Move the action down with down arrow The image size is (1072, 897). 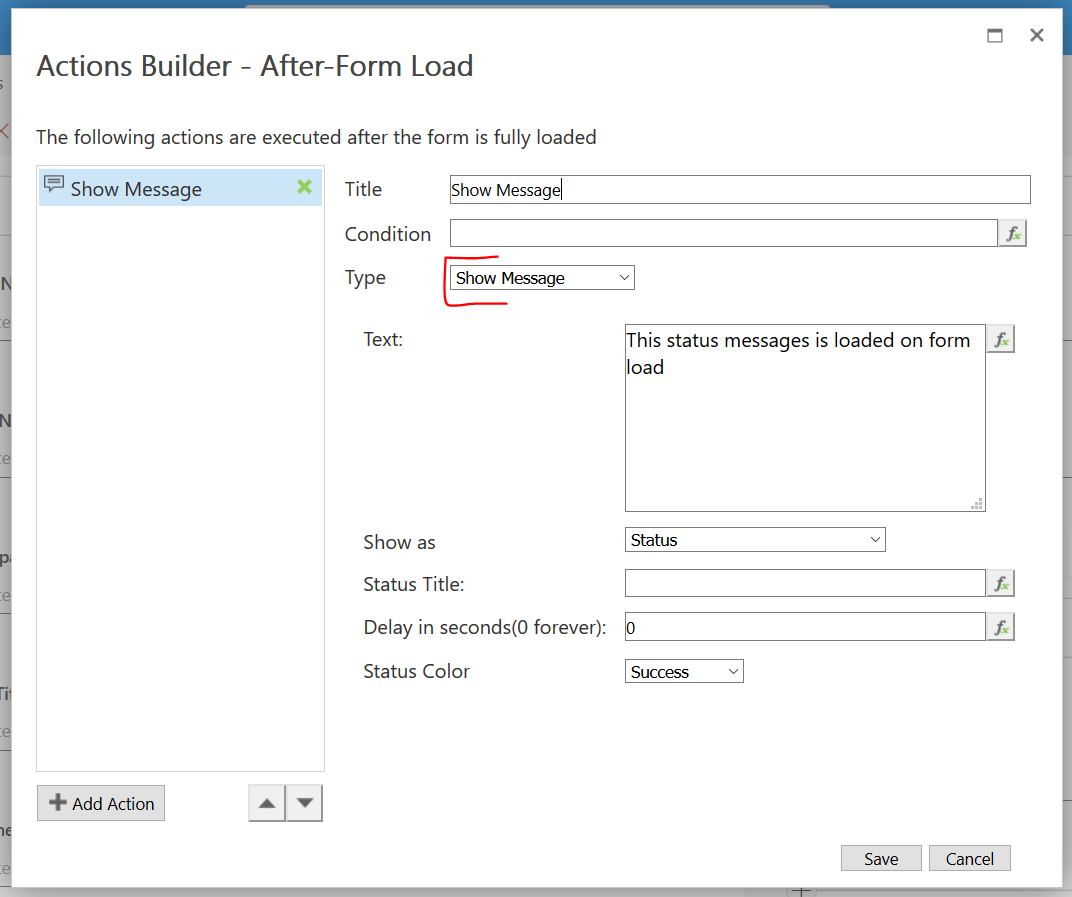(x=304, y=803)
